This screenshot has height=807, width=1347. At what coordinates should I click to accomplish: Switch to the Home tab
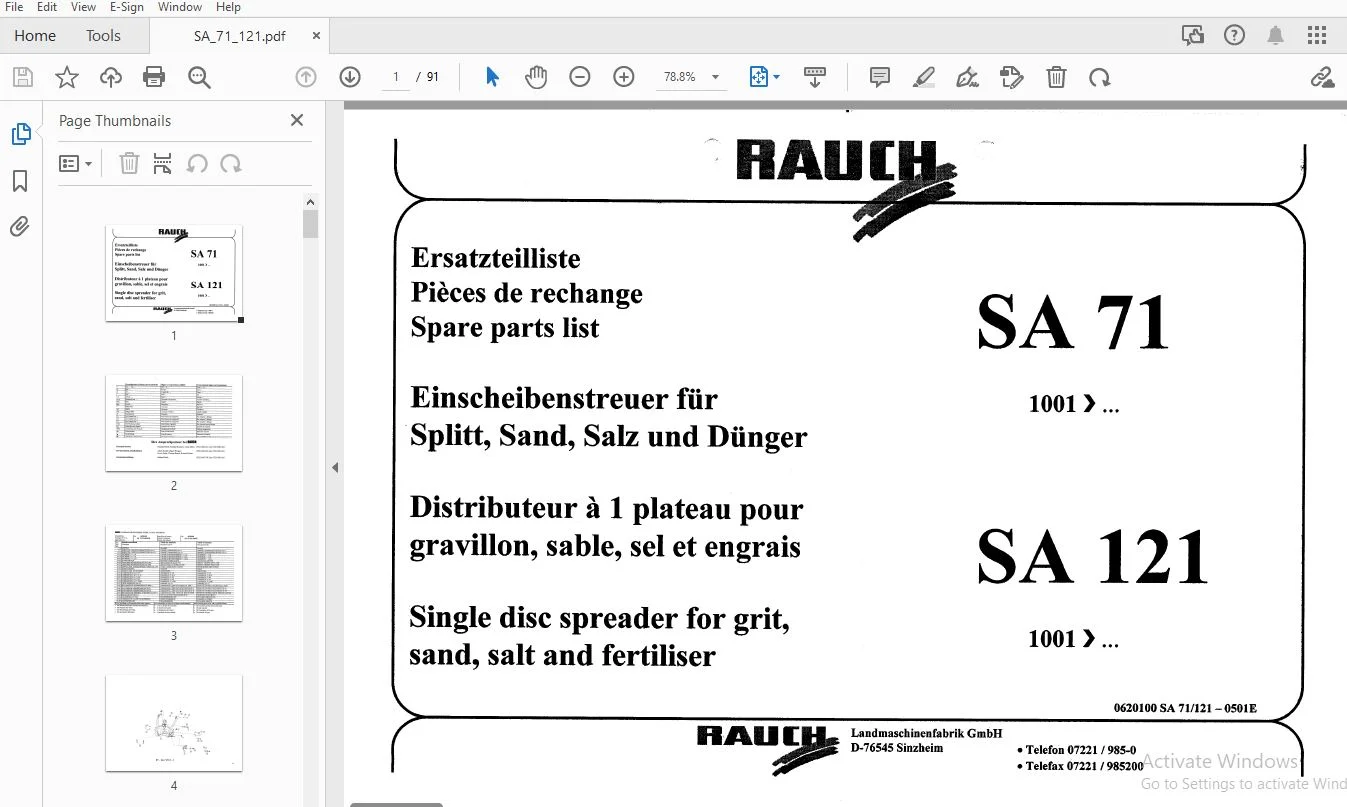tap(35, 36)
